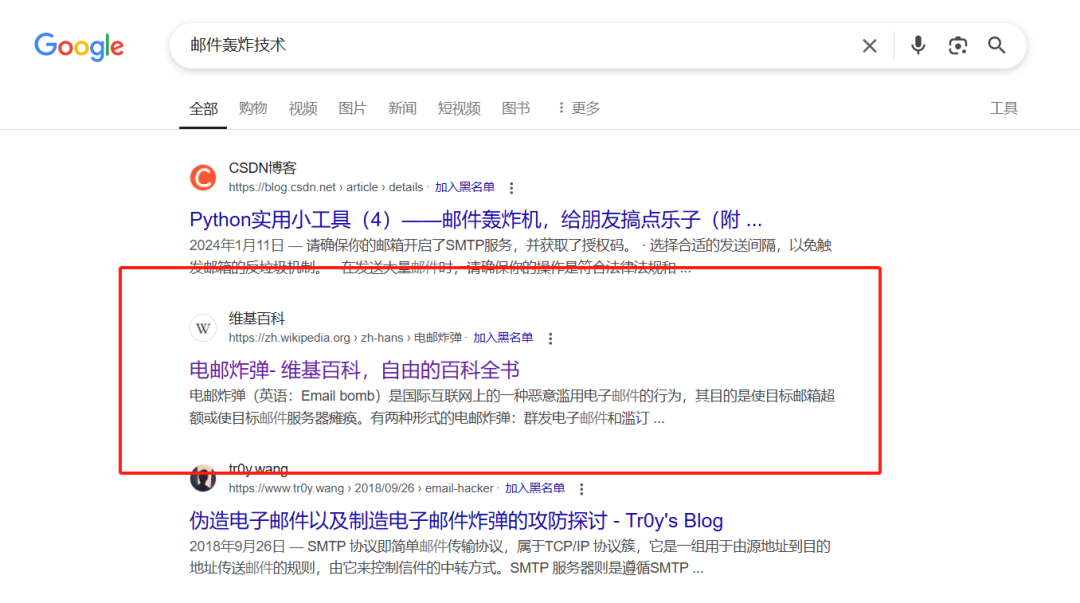Switch to the 新闻 tab
The image size is (1080, 603).
point(402,108)
